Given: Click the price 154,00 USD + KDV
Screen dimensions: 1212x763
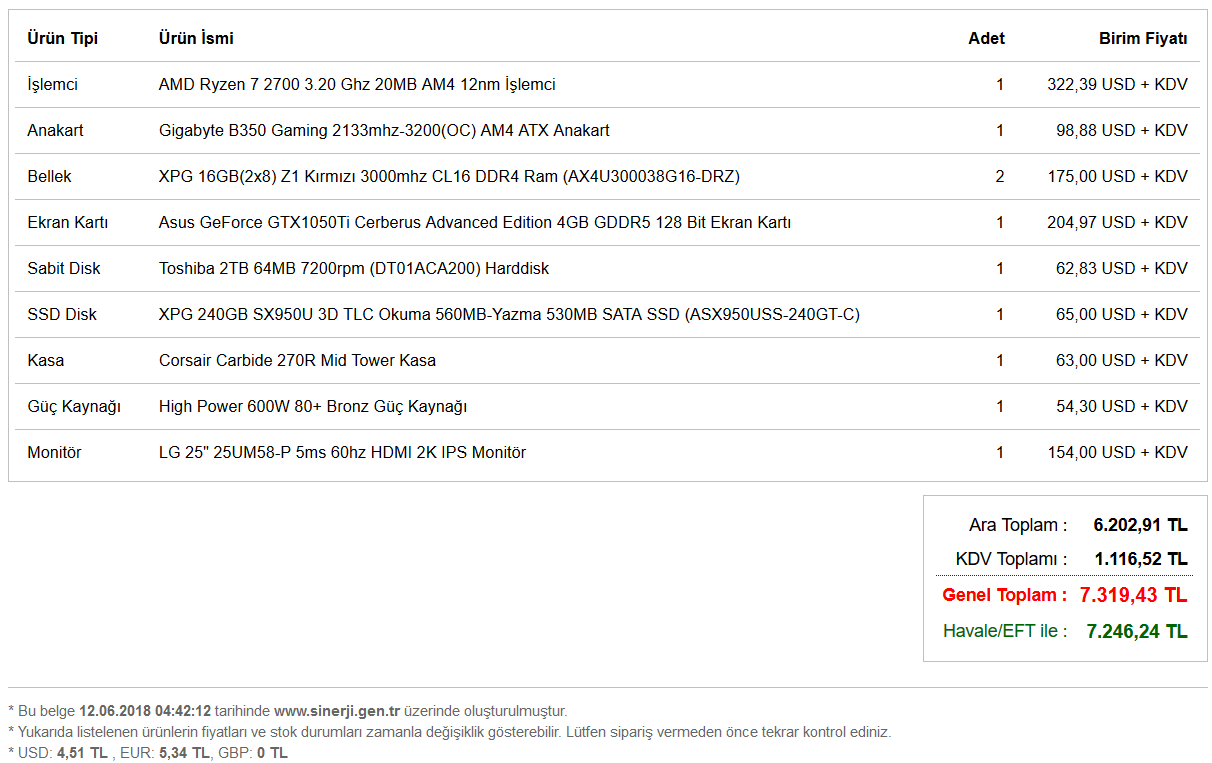Looking at the screenshot, I should pos(1117,453).
